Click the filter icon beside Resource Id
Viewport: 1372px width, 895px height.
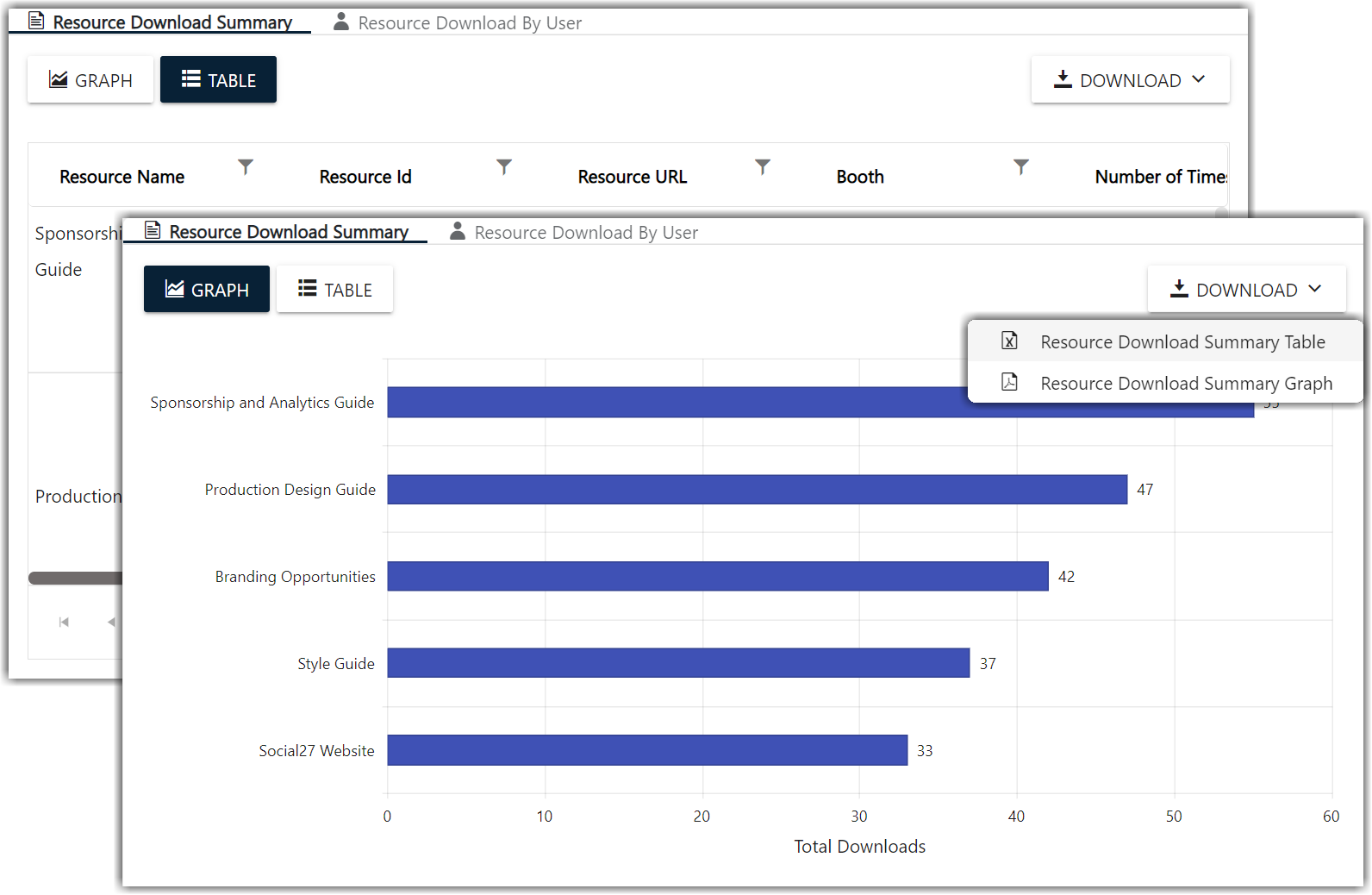[x=504, y=166]
